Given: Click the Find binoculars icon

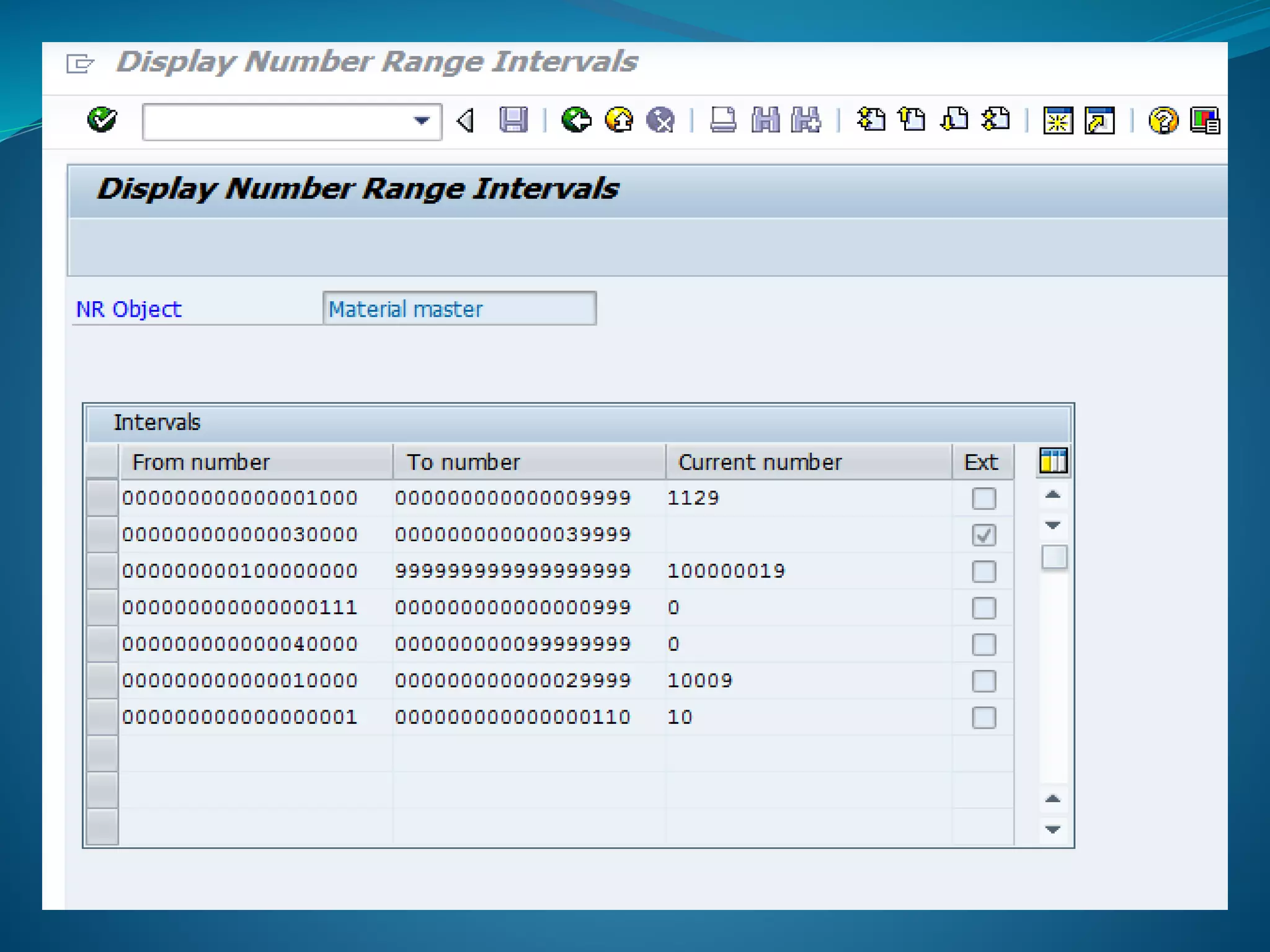Looking at the screenshot, I should 765,120.
